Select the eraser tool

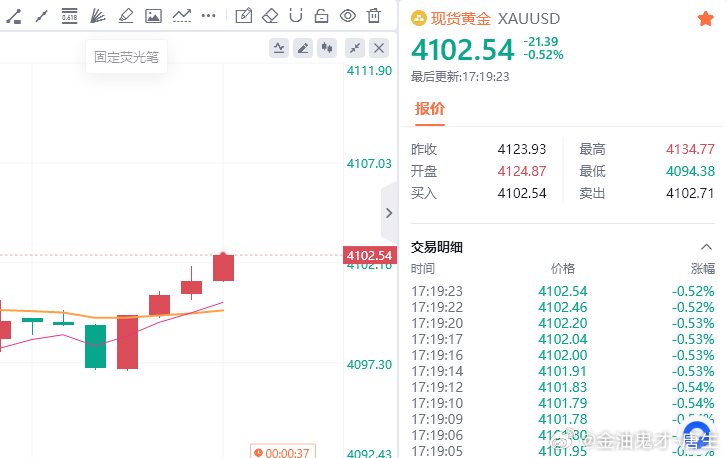coord(270,16)
